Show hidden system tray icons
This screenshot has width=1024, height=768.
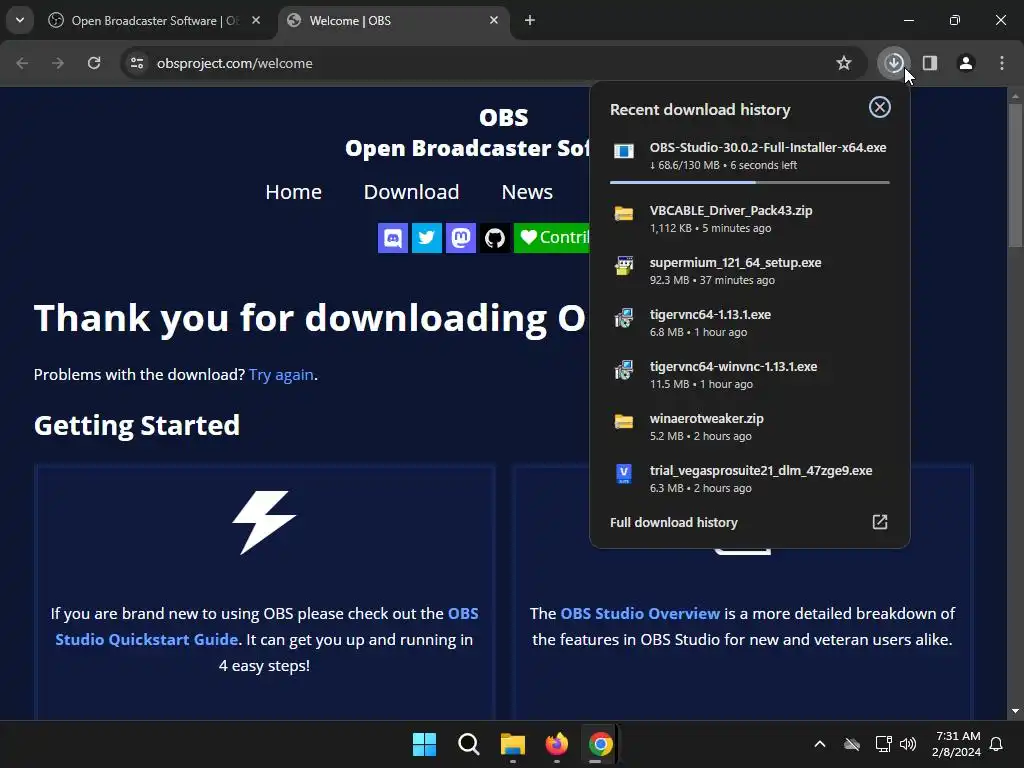[820, 744]
